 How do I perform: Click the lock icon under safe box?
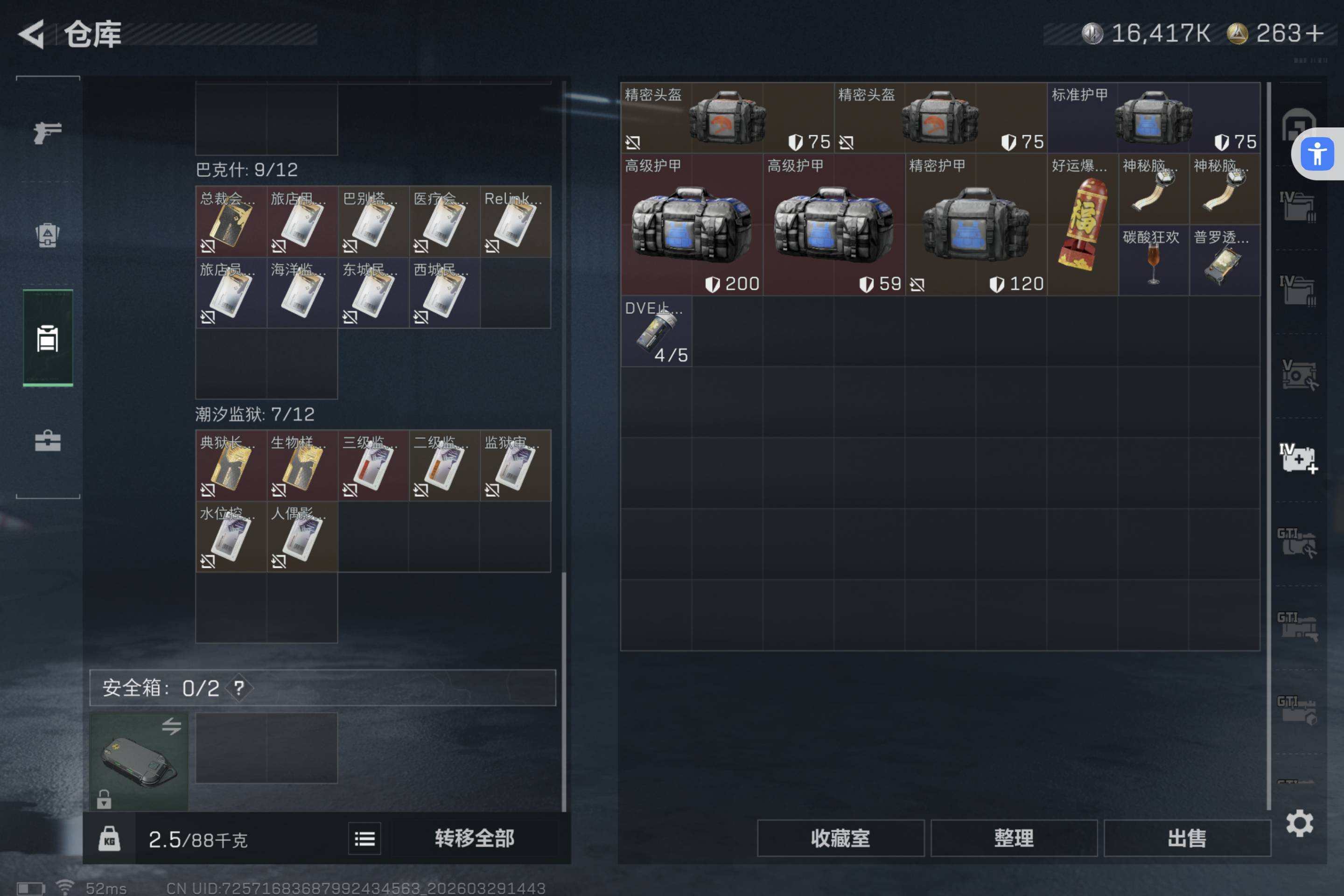point(104,799)
